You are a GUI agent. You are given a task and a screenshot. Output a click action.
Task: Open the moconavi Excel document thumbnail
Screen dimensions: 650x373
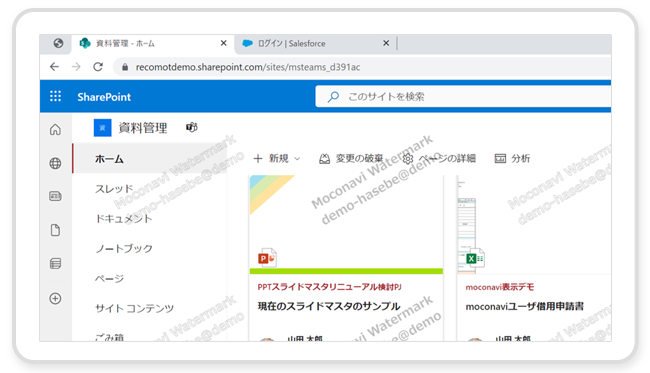point(534,224)
